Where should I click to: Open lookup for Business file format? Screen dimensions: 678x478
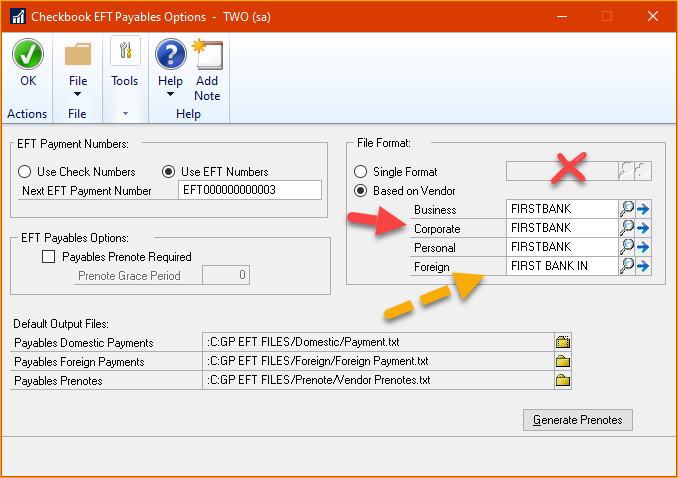(627, 209)
